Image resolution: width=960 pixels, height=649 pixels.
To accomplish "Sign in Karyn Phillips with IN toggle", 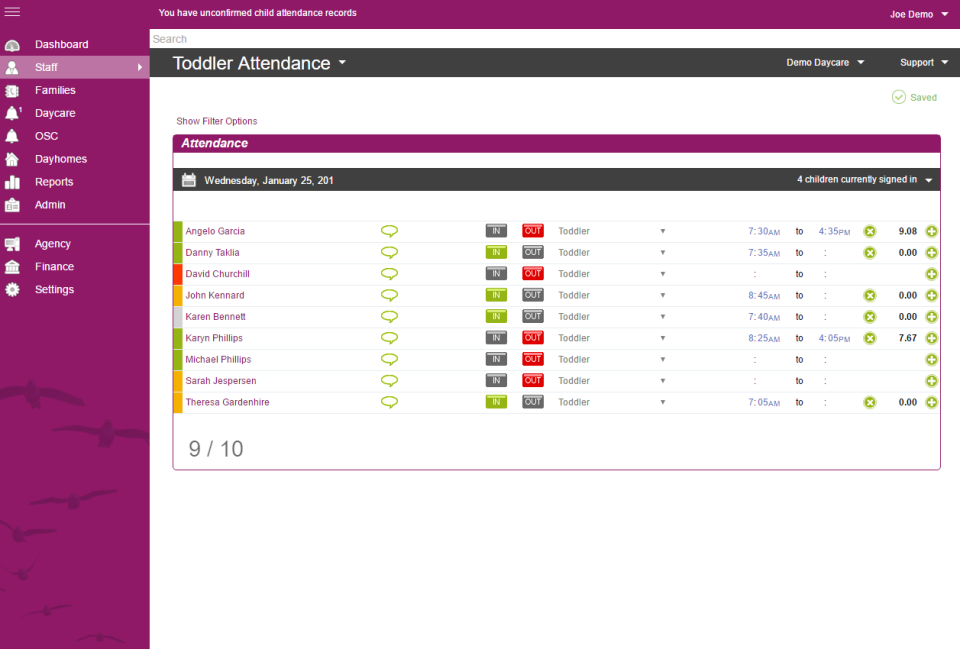I will tap(496, 338).
